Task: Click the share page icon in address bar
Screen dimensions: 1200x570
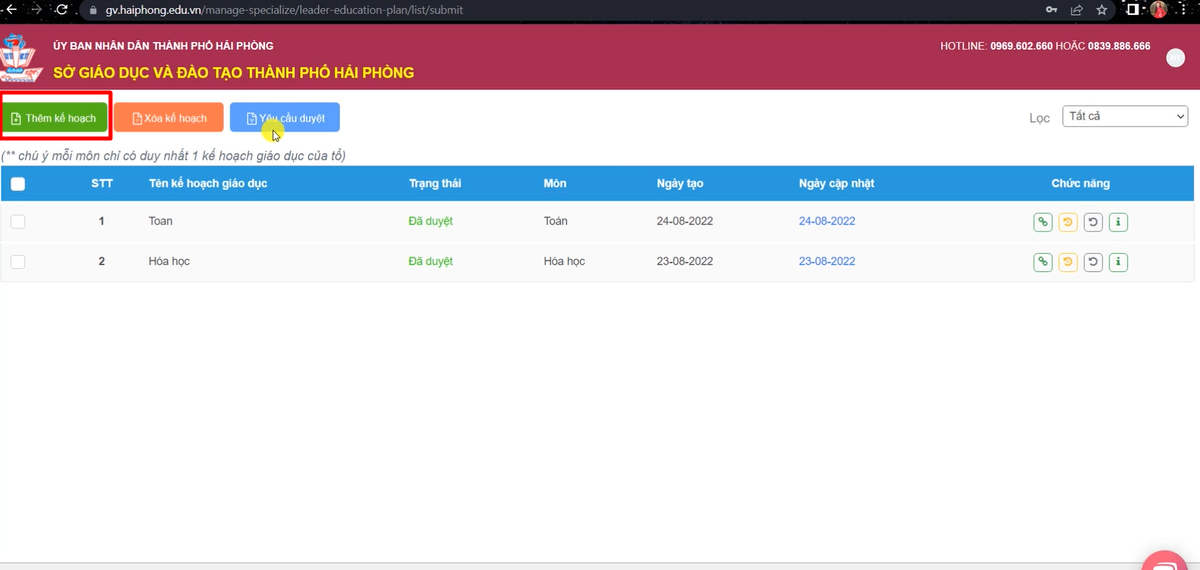Action: click(1077, 10)
